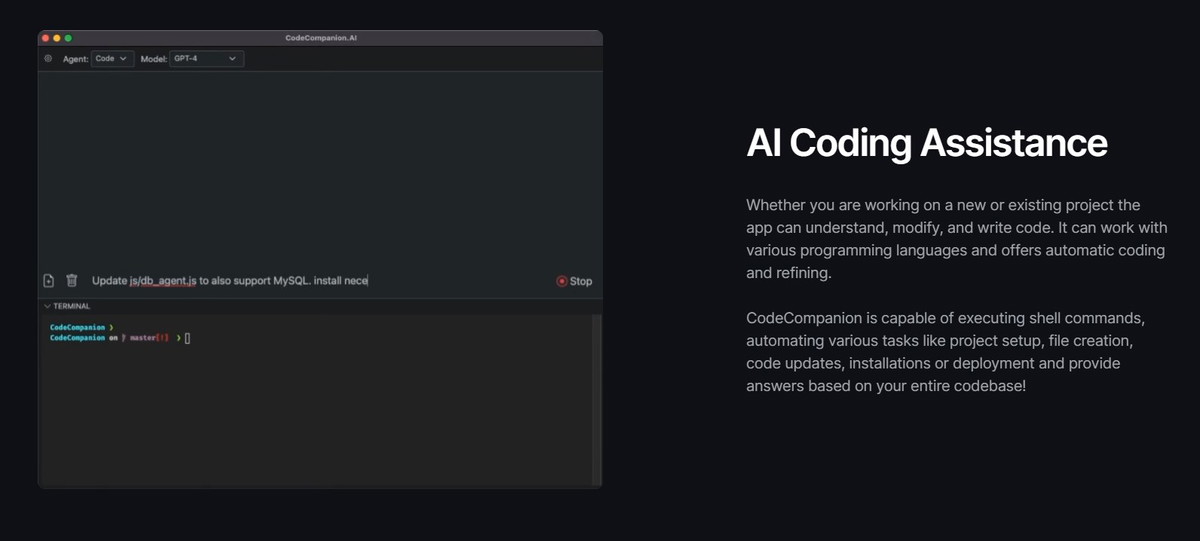Open the Model dropdown showing GPT-4
The height and width of the screenshot is (541, 1200).
(x=206, y=59)
